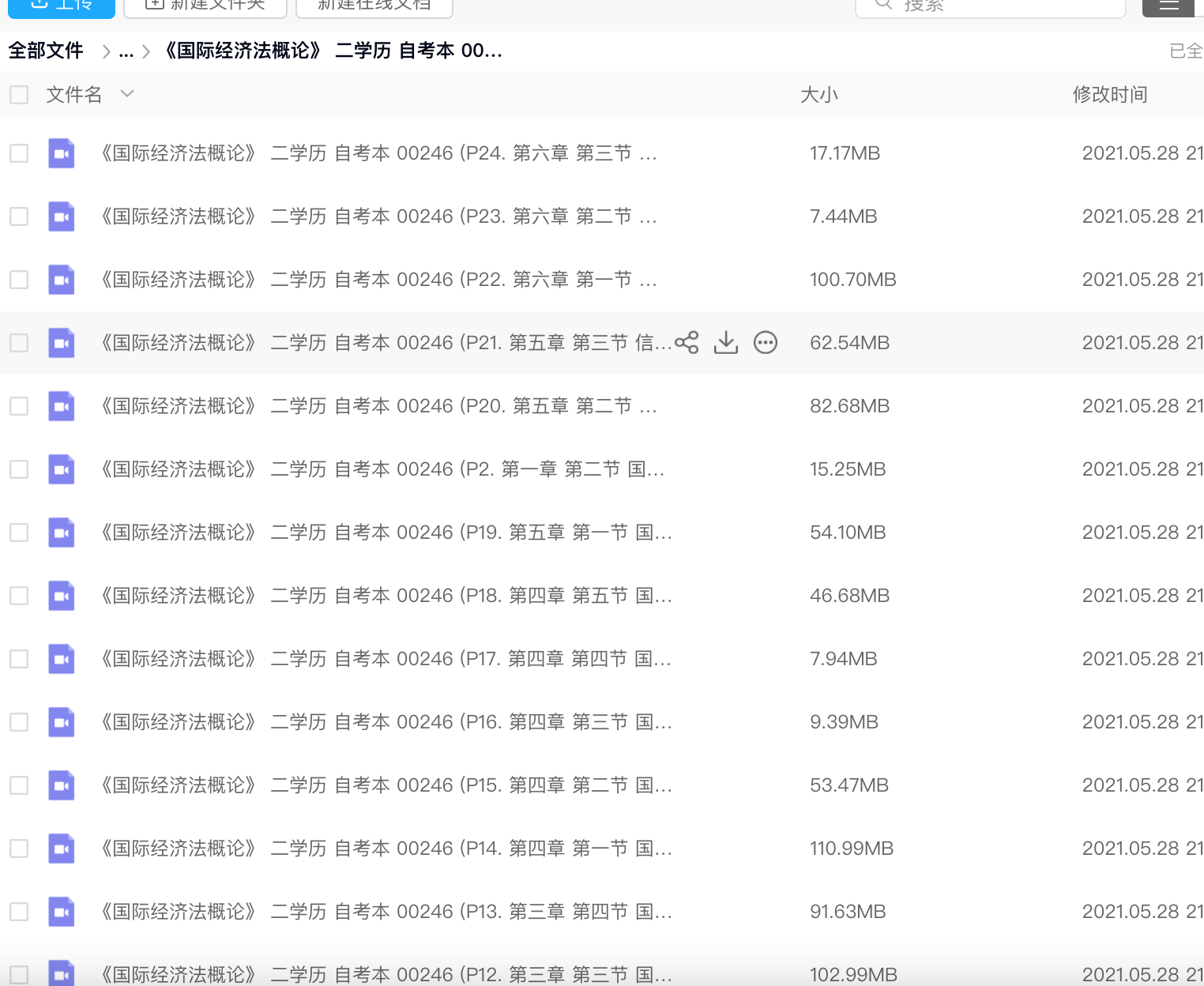The width and height of the screenshot is (1204, 986).
Task: Open file P18. 第四章 第五节
Action: [384, 596]
